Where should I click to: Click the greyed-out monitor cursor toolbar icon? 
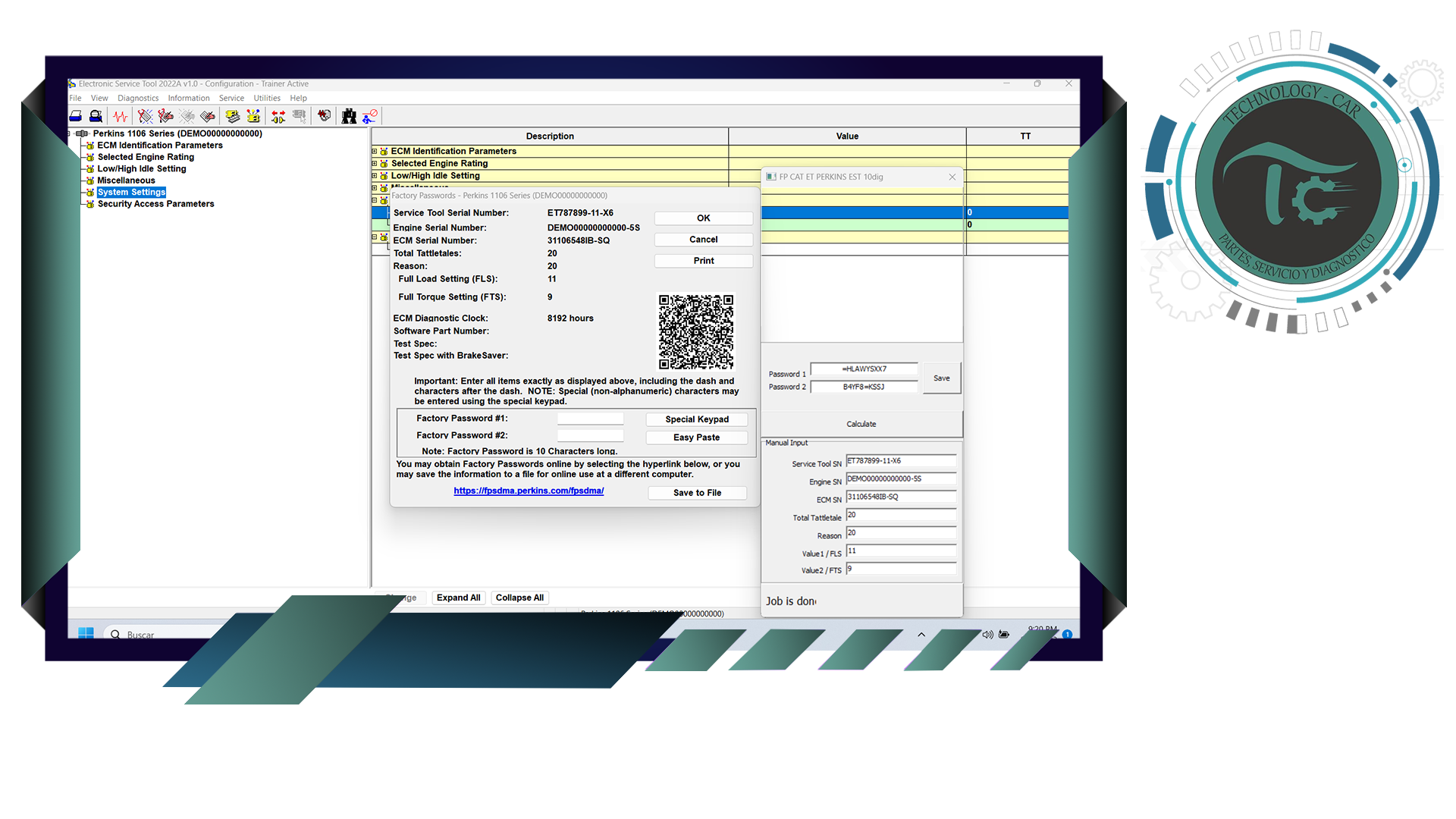[x=300, y=116]
